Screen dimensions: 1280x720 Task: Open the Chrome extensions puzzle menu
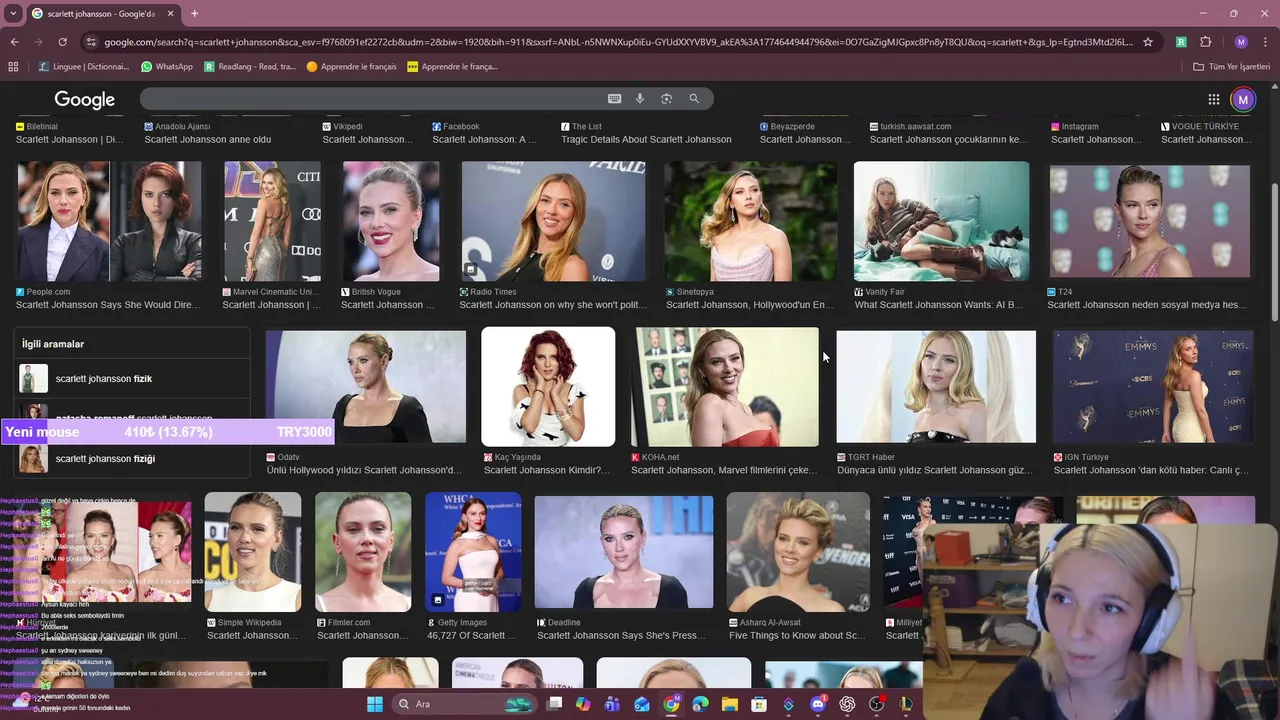(x=1206, y=42)
